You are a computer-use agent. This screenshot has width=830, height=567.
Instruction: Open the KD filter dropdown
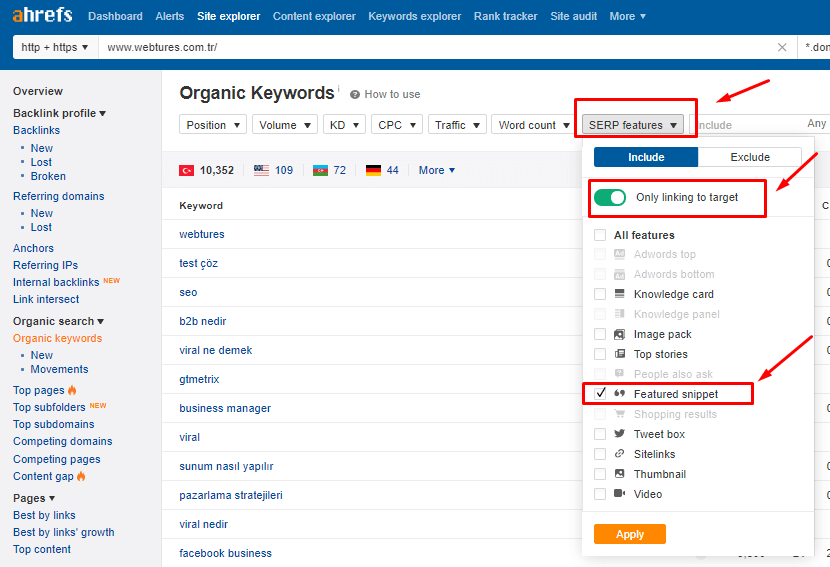pyautogui.click(x=344, y=125)
